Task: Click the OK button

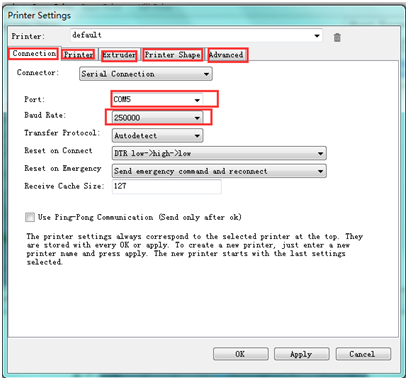Action: 241,354
